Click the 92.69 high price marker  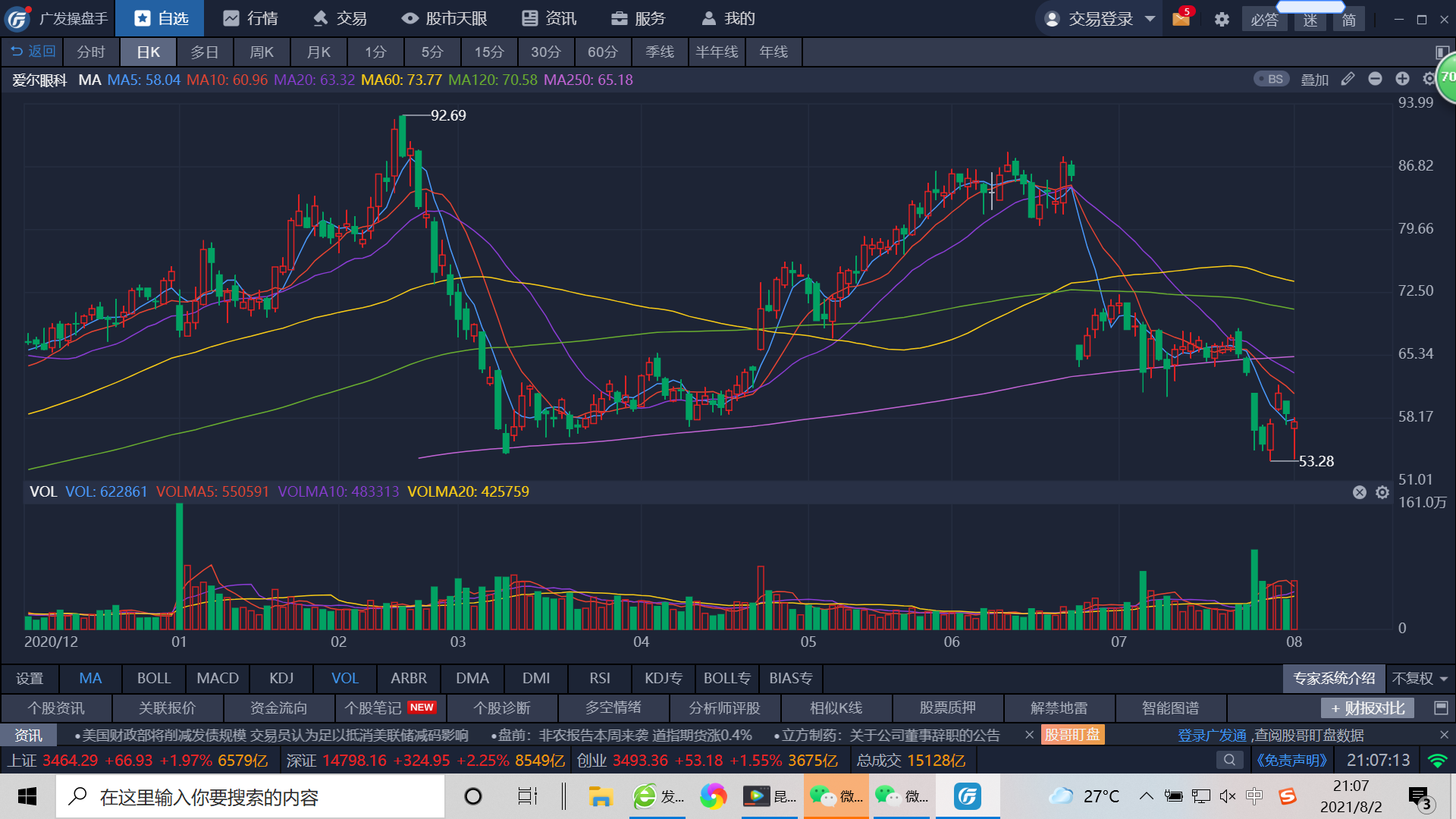(x=448, y=115)
